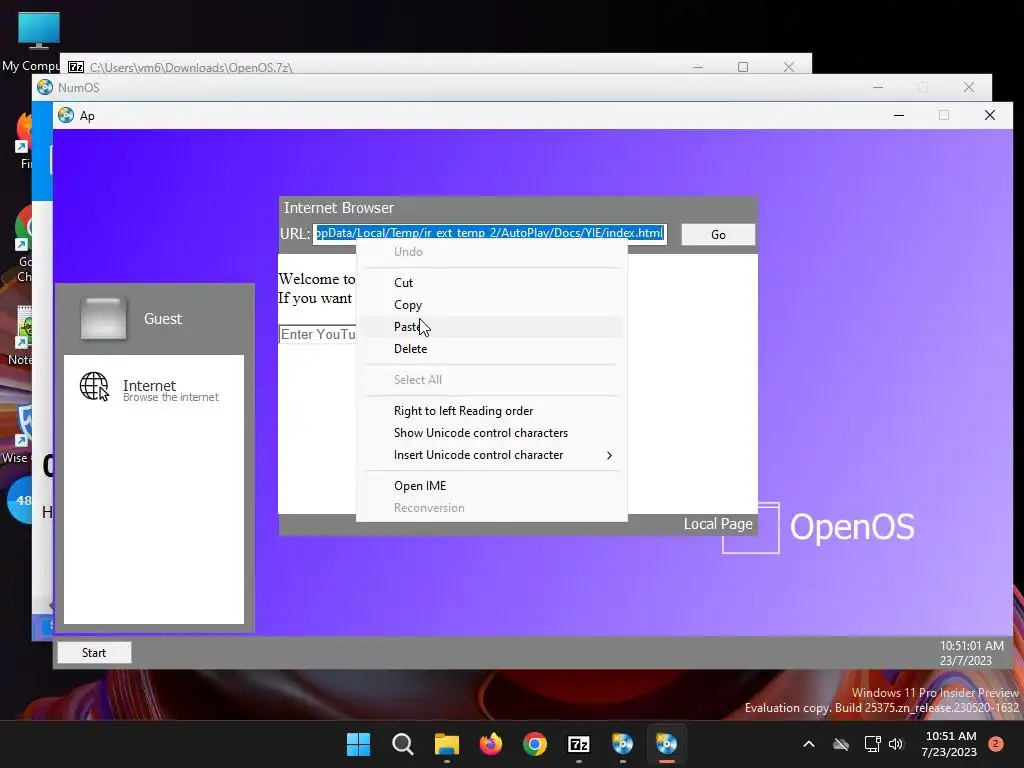Click the OpenOS clock at 10:51:01 AM
Image resolution: width=1024 pixels, height=768 pixels.
pyautogui.click(x=971, y=646)
